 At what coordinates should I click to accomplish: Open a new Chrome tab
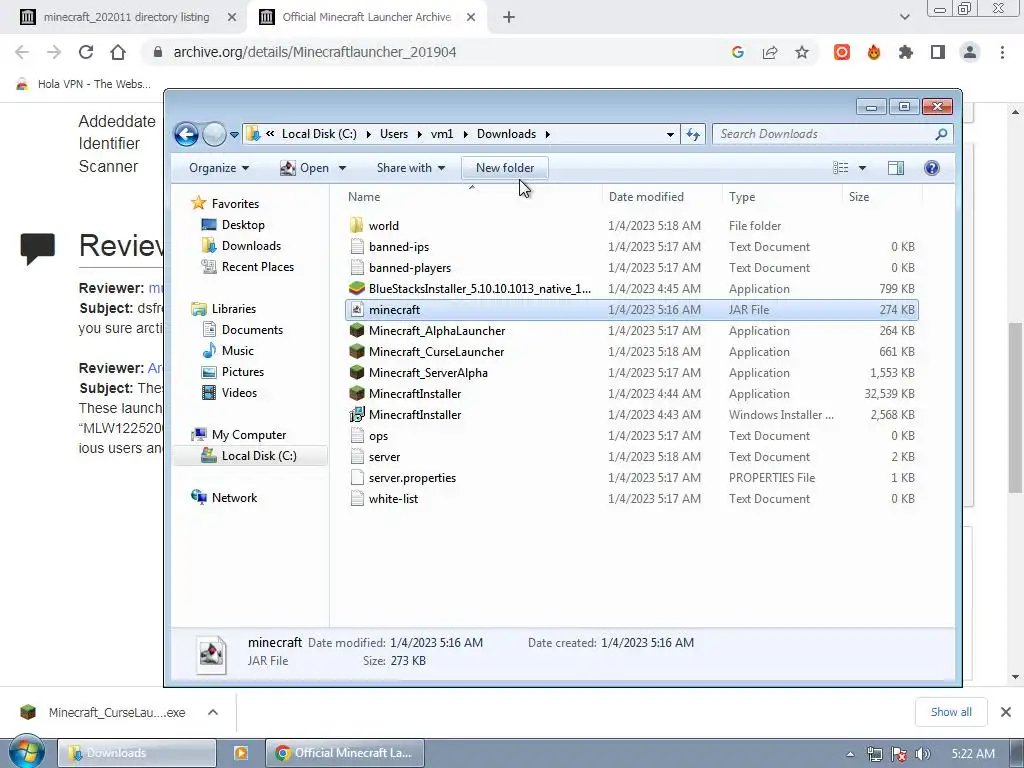[x=509, y=18]
